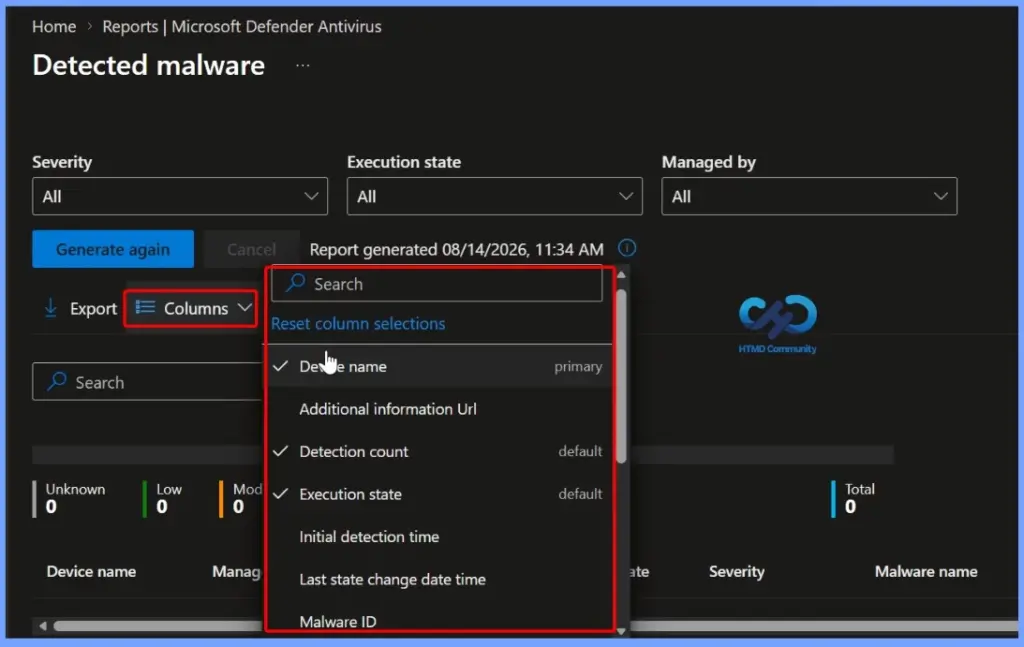
Task: Click the Columns dropdown vertical scrollbar thumb
Action: point(621,375)
